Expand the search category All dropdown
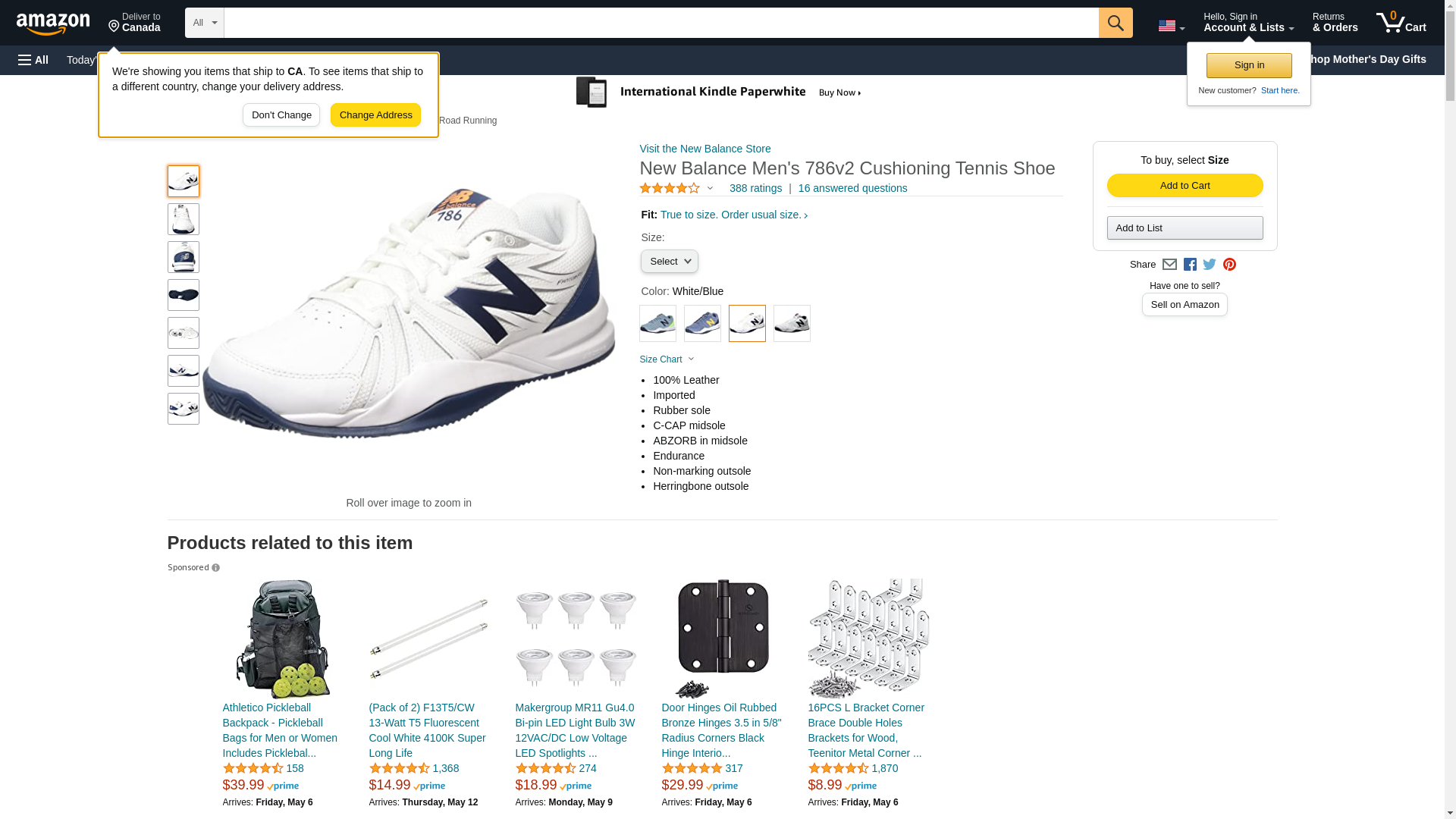The height and width of the screenshot is (819, 1456). click(204, 23)
